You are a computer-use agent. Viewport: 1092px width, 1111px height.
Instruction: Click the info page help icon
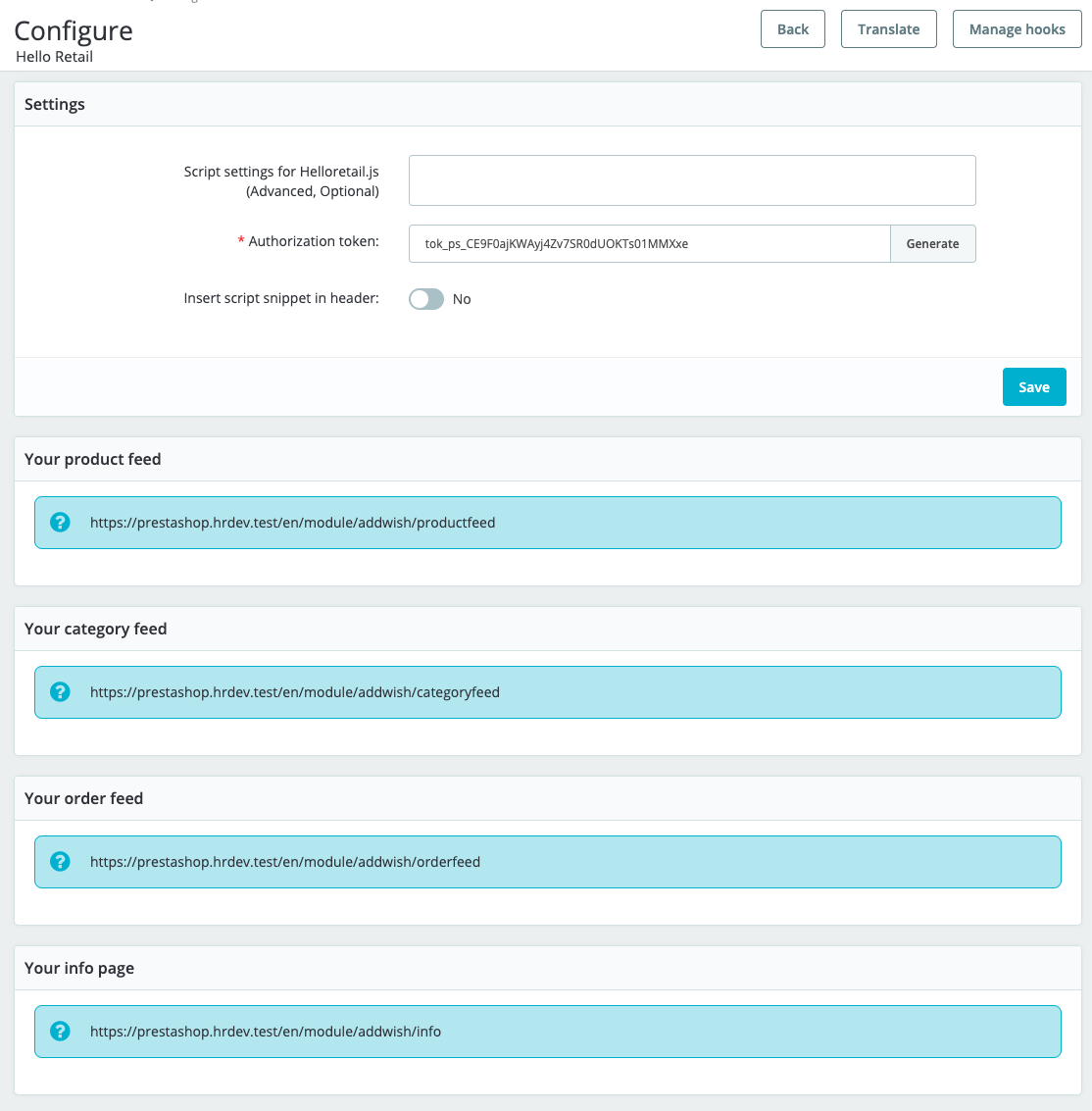tap(60, 1032)
